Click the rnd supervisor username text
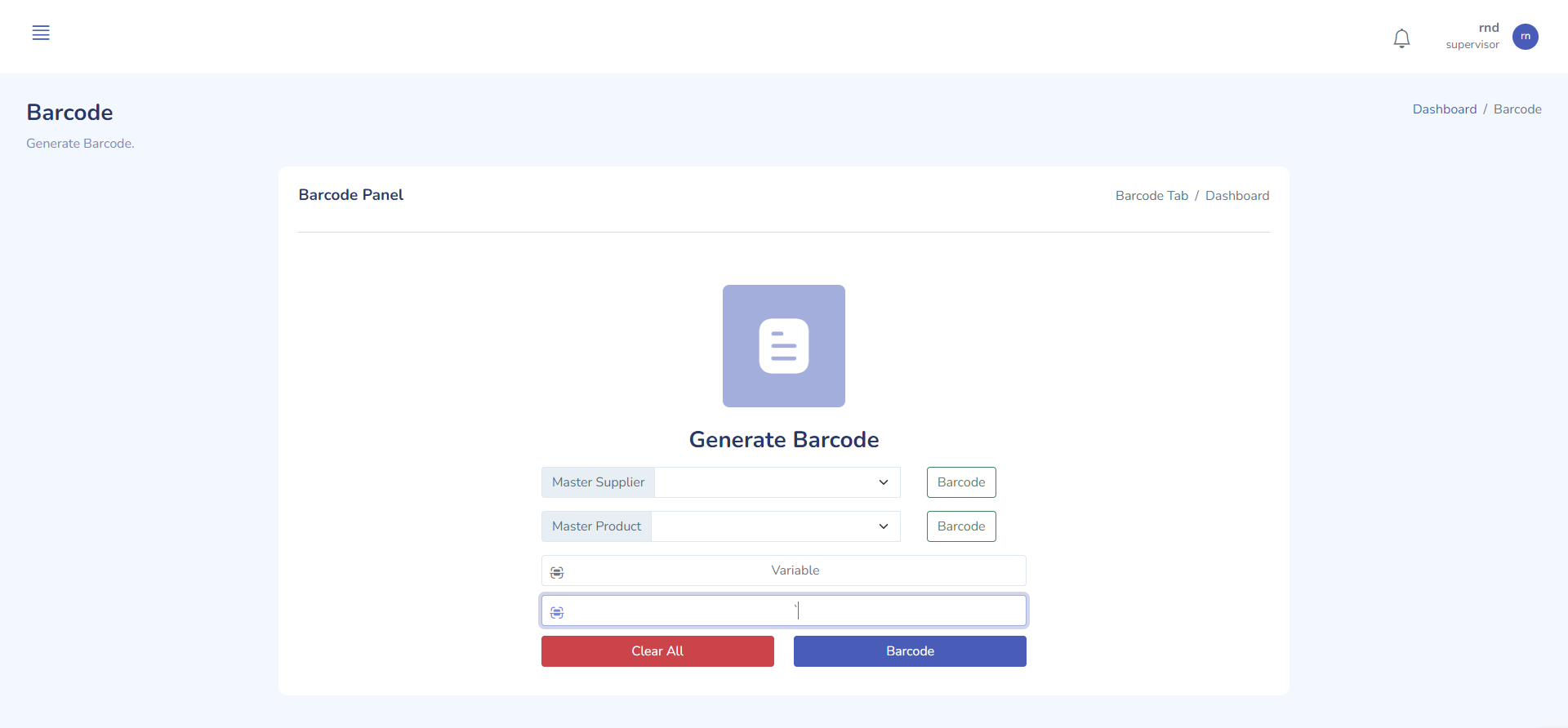The width and height of the screenshot is (1568, 728). pyautogui.click(x=1472, y=36)
